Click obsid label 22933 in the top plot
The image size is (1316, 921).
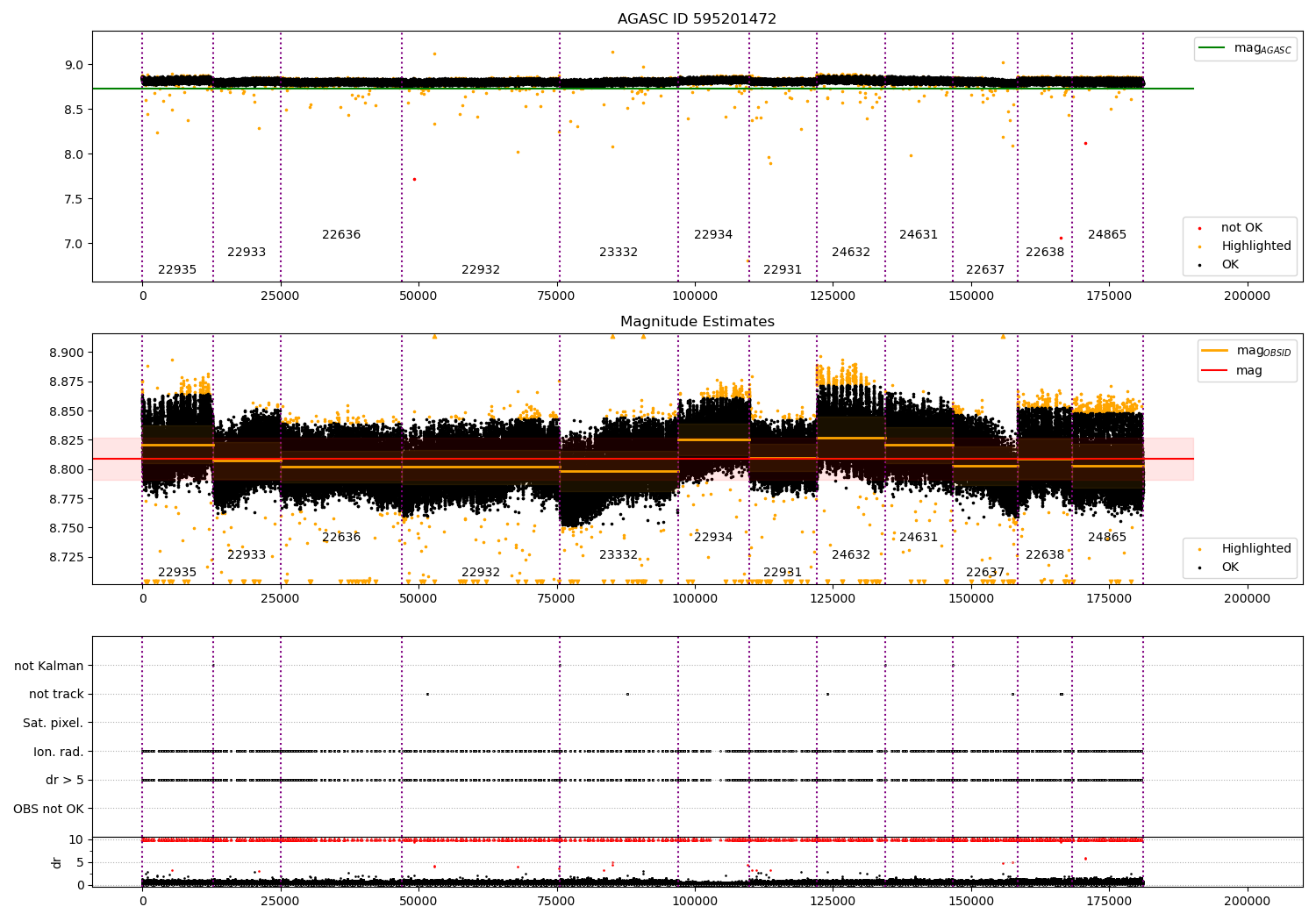click(x=247, y=253)
